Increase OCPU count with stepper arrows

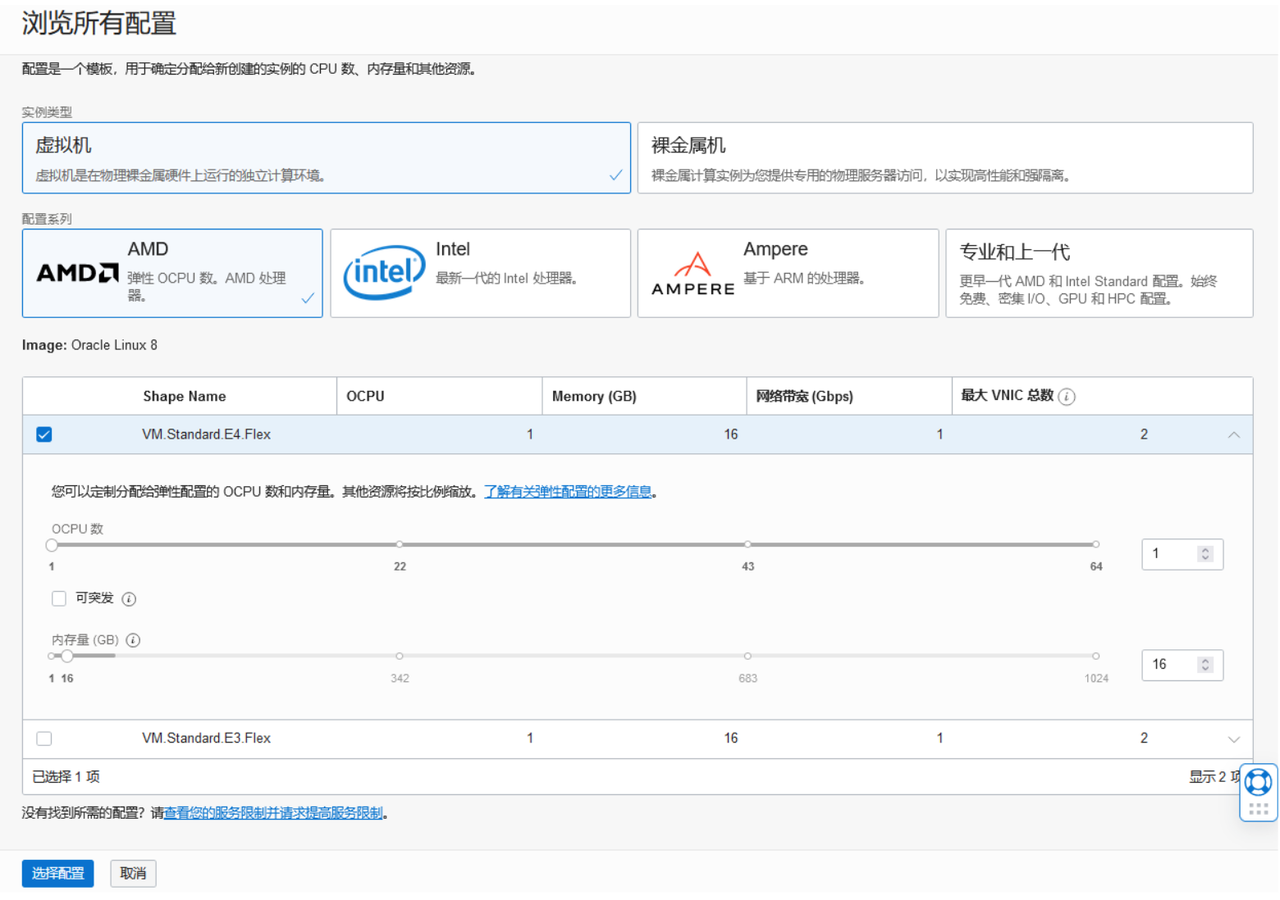click(1205, 554)
